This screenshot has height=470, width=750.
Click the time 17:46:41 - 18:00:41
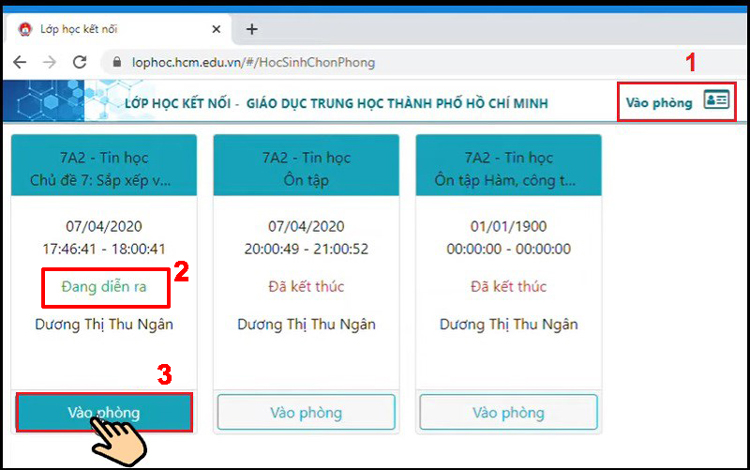click(104, 249)
